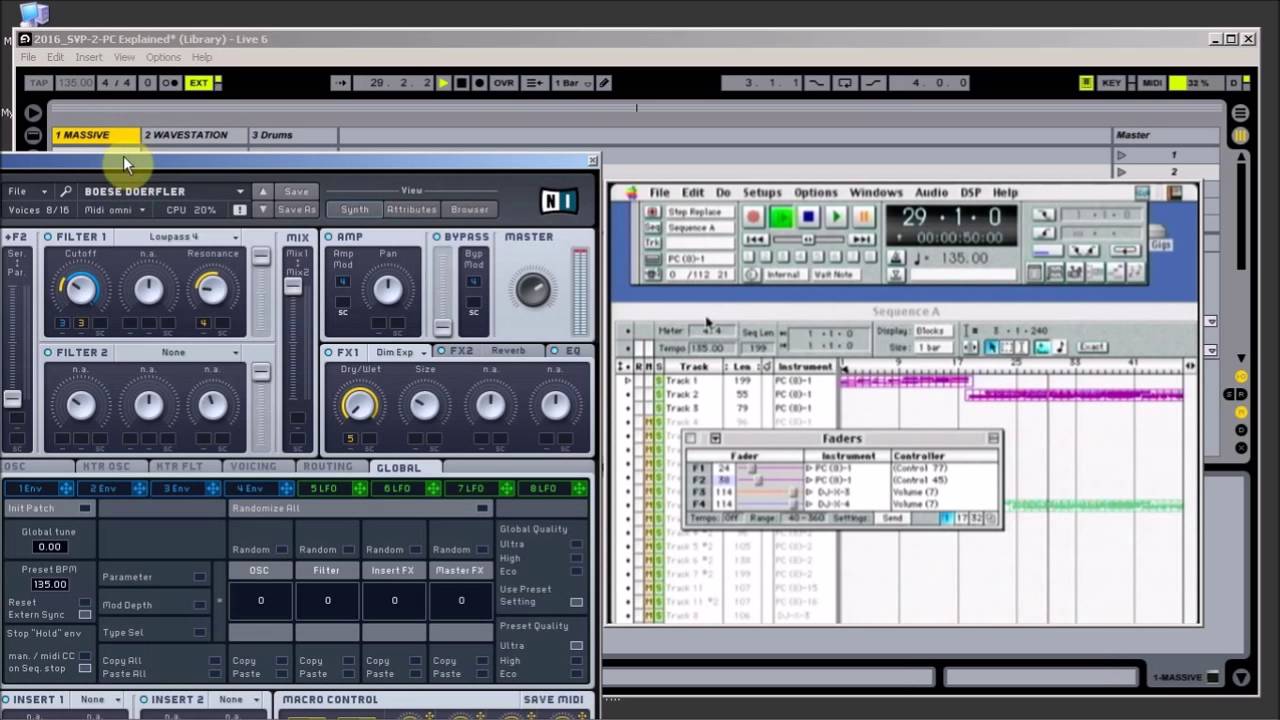
Task: Open the Windows menu in Mac sequencer
Action: pos(876,192)
